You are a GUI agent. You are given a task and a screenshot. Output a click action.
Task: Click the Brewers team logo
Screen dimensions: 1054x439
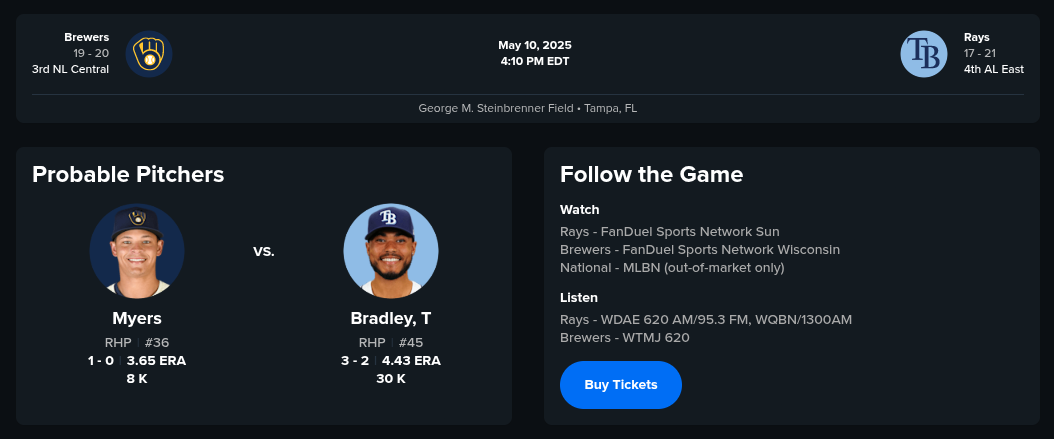click(149, 54)
